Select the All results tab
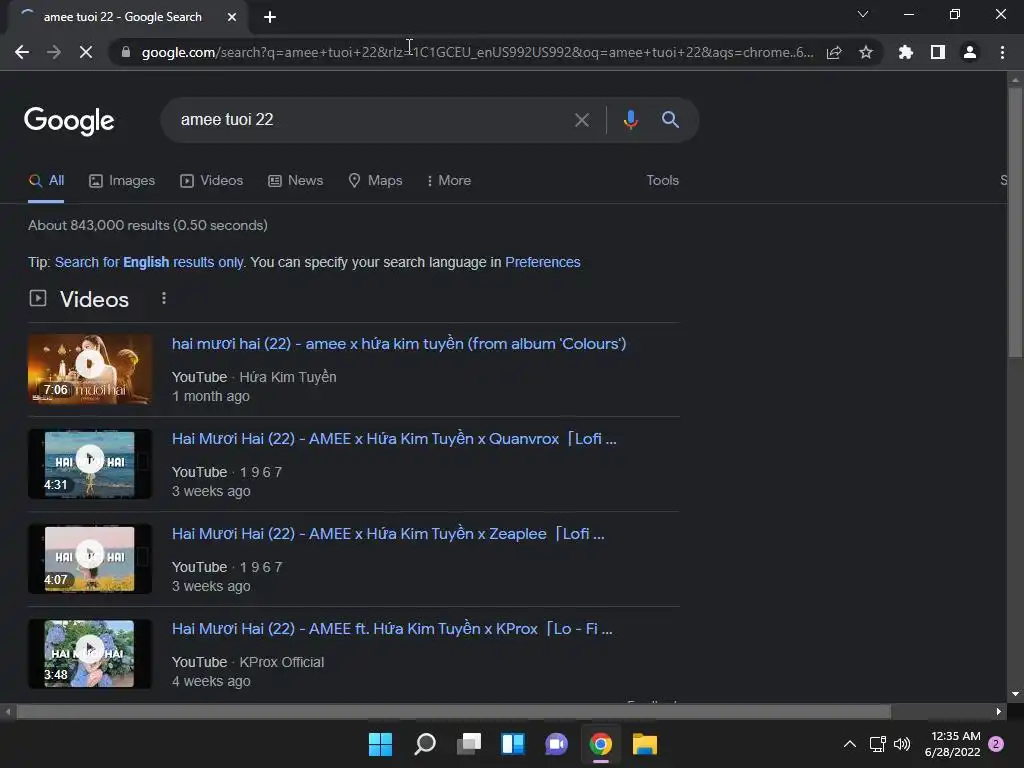Screen dimensions: 1024x768 tap(46, 181)
